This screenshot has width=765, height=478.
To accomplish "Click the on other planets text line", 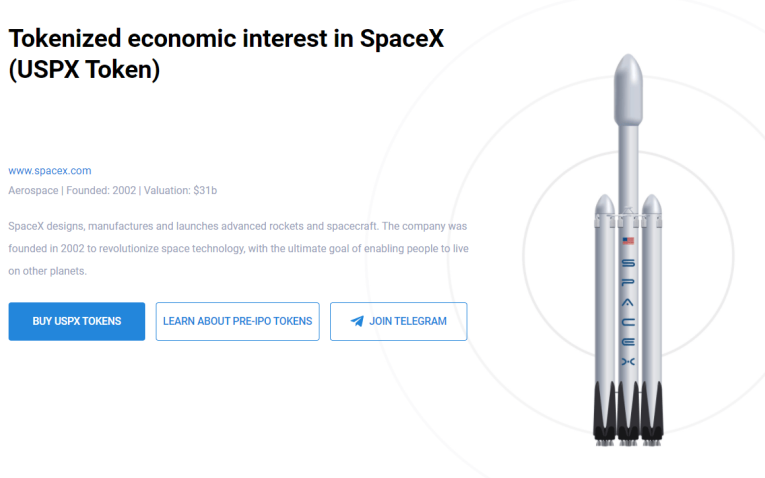I will [47, 271].
